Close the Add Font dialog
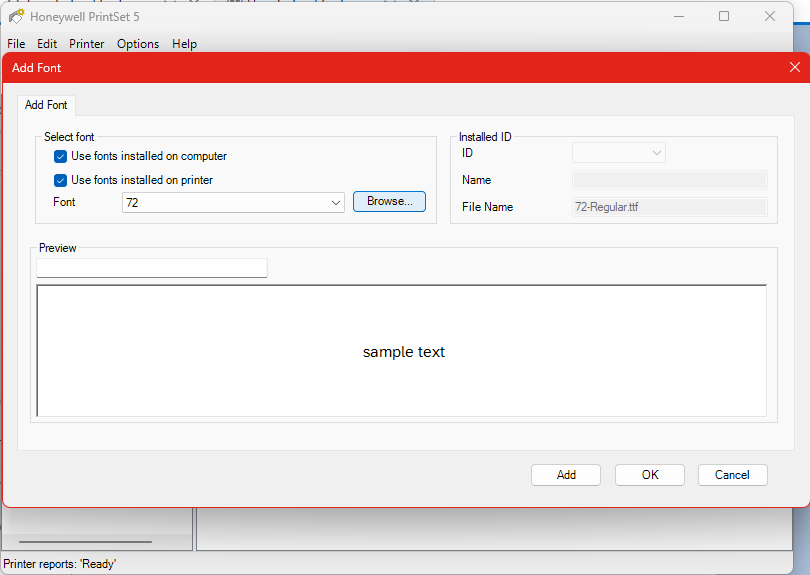The width and height of the screenshot is (810, 575). click(795, 67)
